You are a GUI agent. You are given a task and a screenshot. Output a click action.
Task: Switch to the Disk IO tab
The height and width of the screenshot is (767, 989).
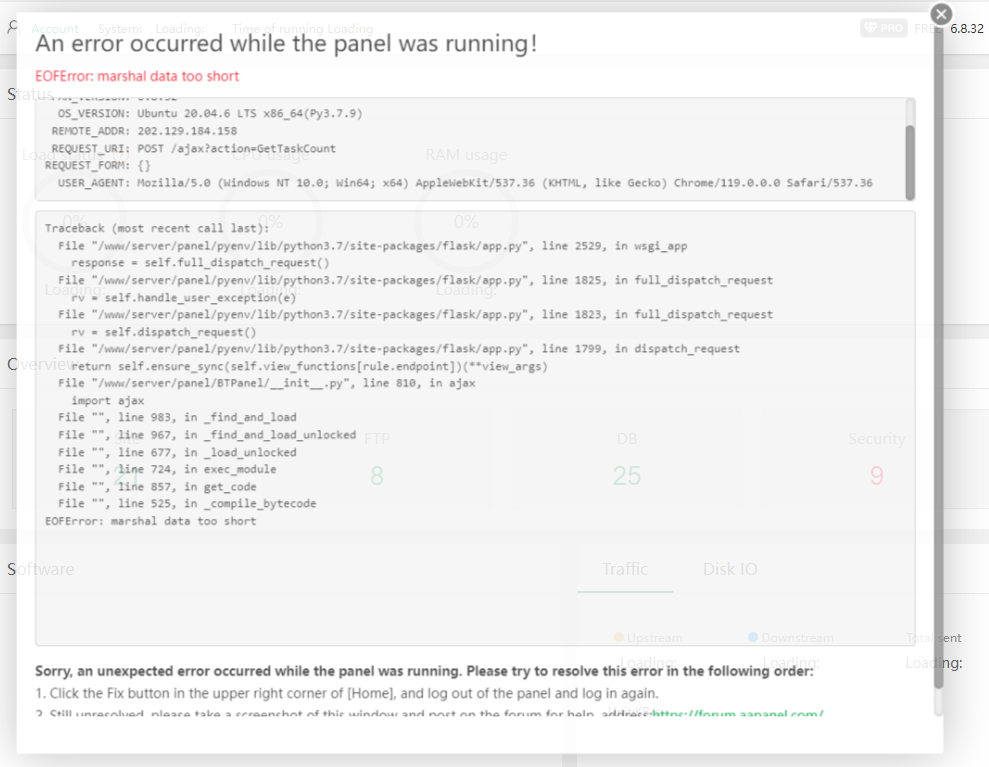730,569
